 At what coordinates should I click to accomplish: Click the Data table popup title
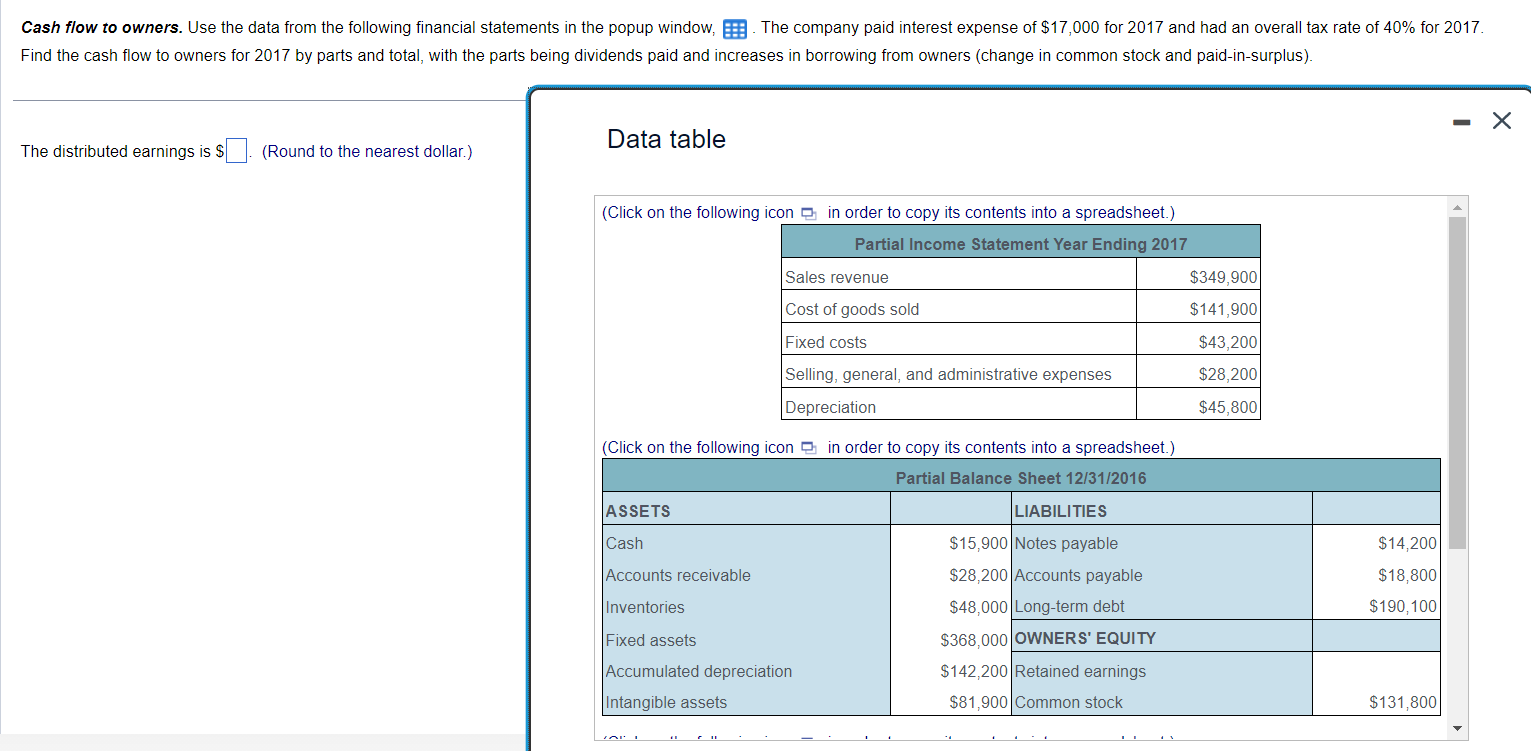coord(666,139)
